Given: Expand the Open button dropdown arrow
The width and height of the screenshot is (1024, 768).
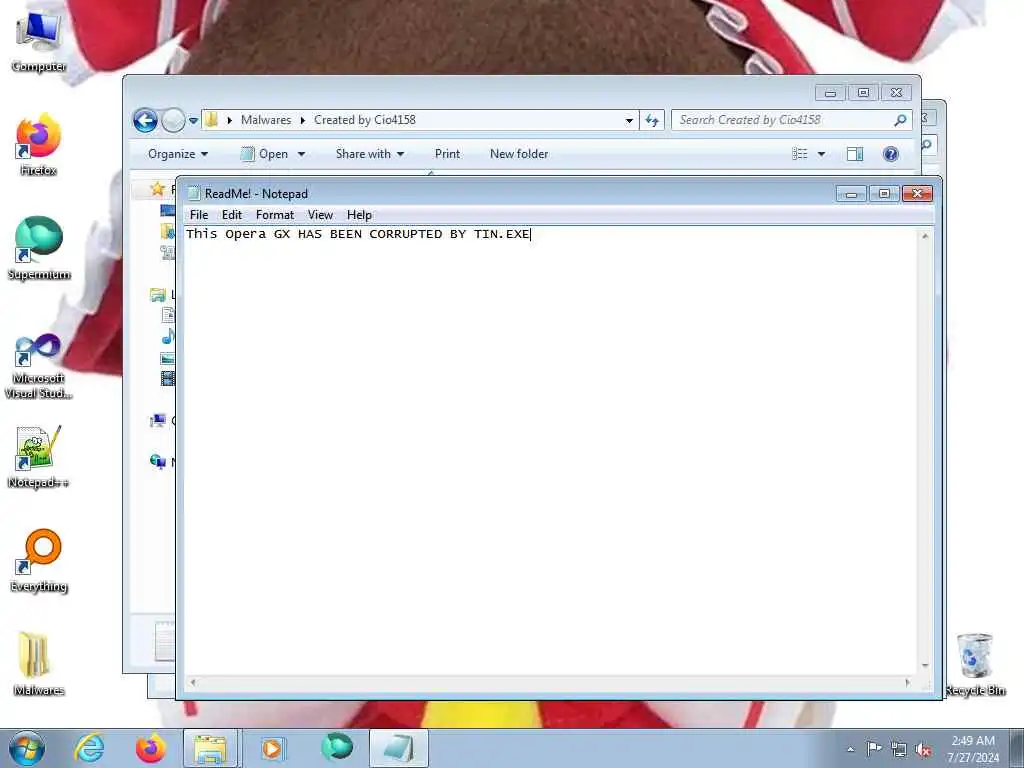Looking at the screenshot, I should [x=301, y=154].
